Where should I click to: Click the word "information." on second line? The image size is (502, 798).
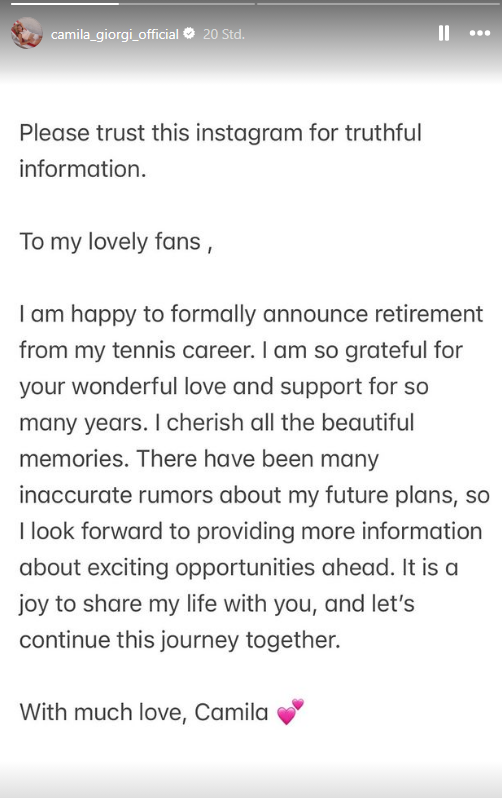tap(82, 169)
